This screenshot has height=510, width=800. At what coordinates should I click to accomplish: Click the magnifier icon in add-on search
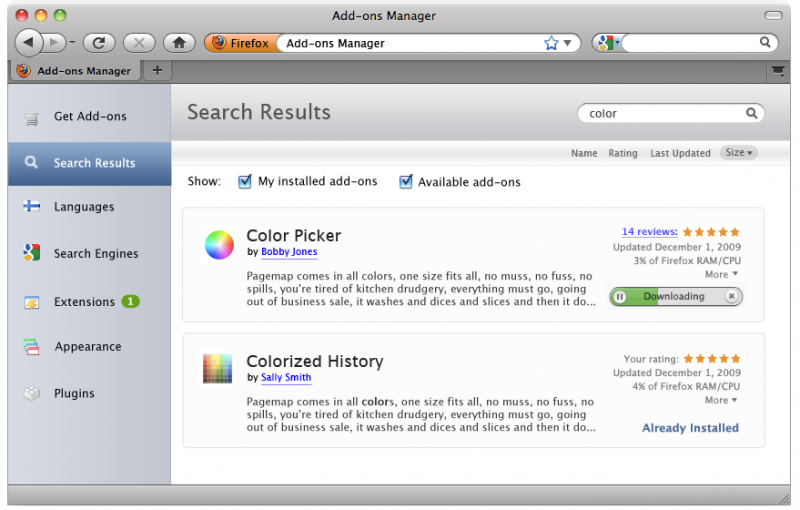tap(752, 113)
